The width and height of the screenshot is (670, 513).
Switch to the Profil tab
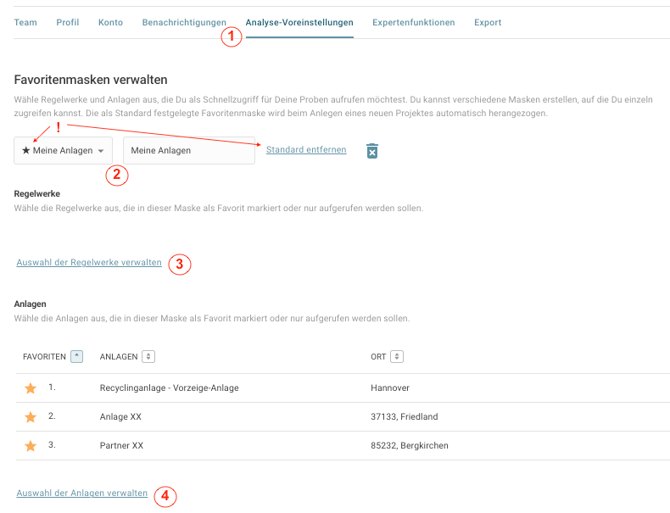coord(68,22)
